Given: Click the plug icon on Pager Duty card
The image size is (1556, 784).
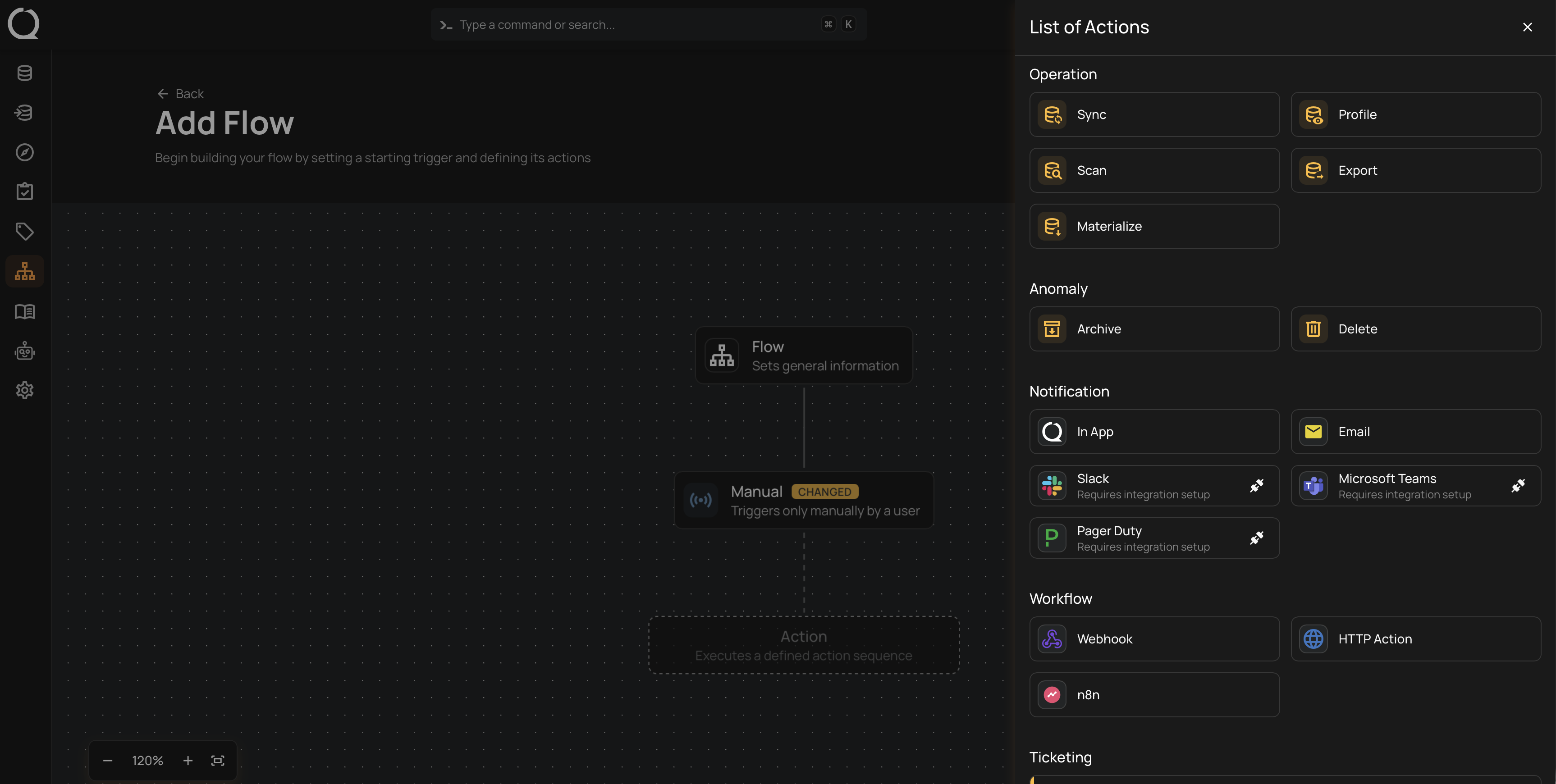Looking at the screenshot, I should pos(1256,538).
